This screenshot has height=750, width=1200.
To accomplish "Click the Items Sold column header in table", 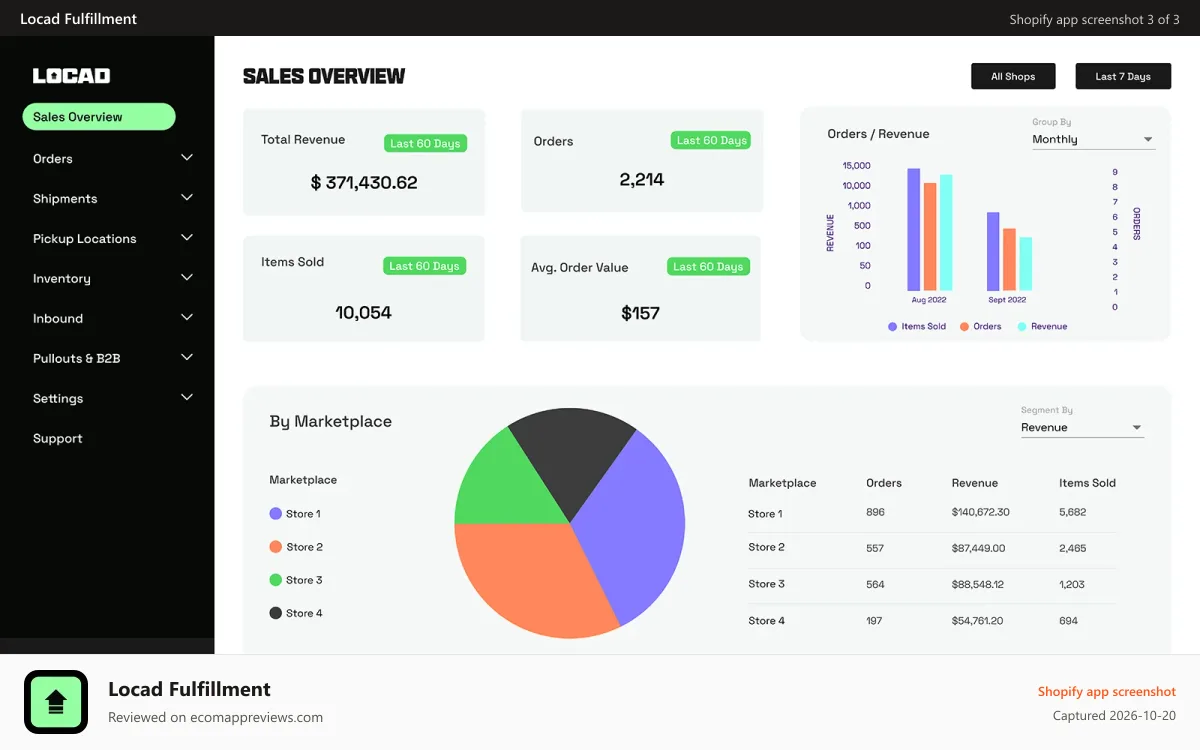I will tap(1088, 483).
